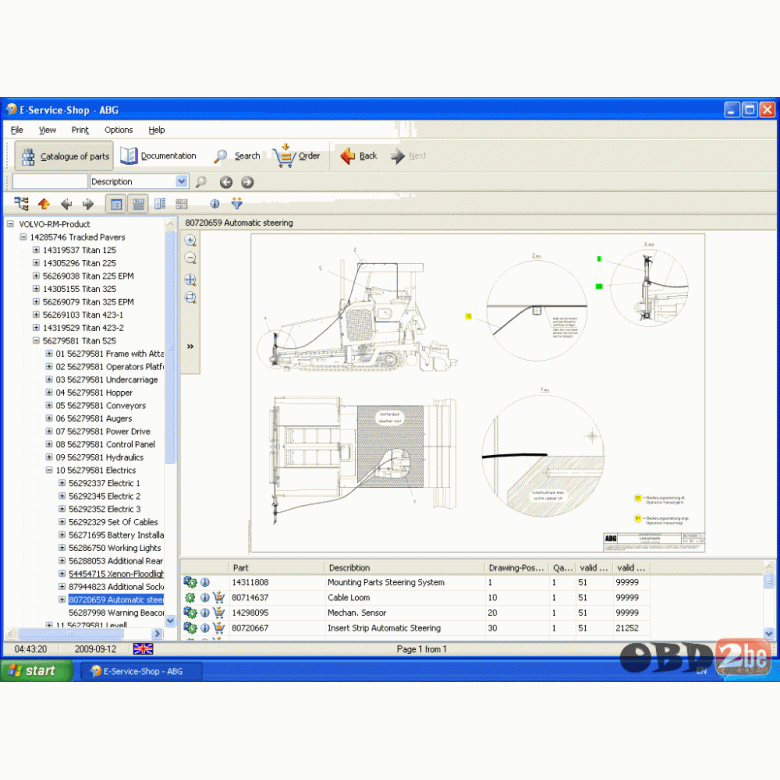This screenshot has width=780, height=780.
Task: Open the Description search field dropdown
Action: coord(182,181)
